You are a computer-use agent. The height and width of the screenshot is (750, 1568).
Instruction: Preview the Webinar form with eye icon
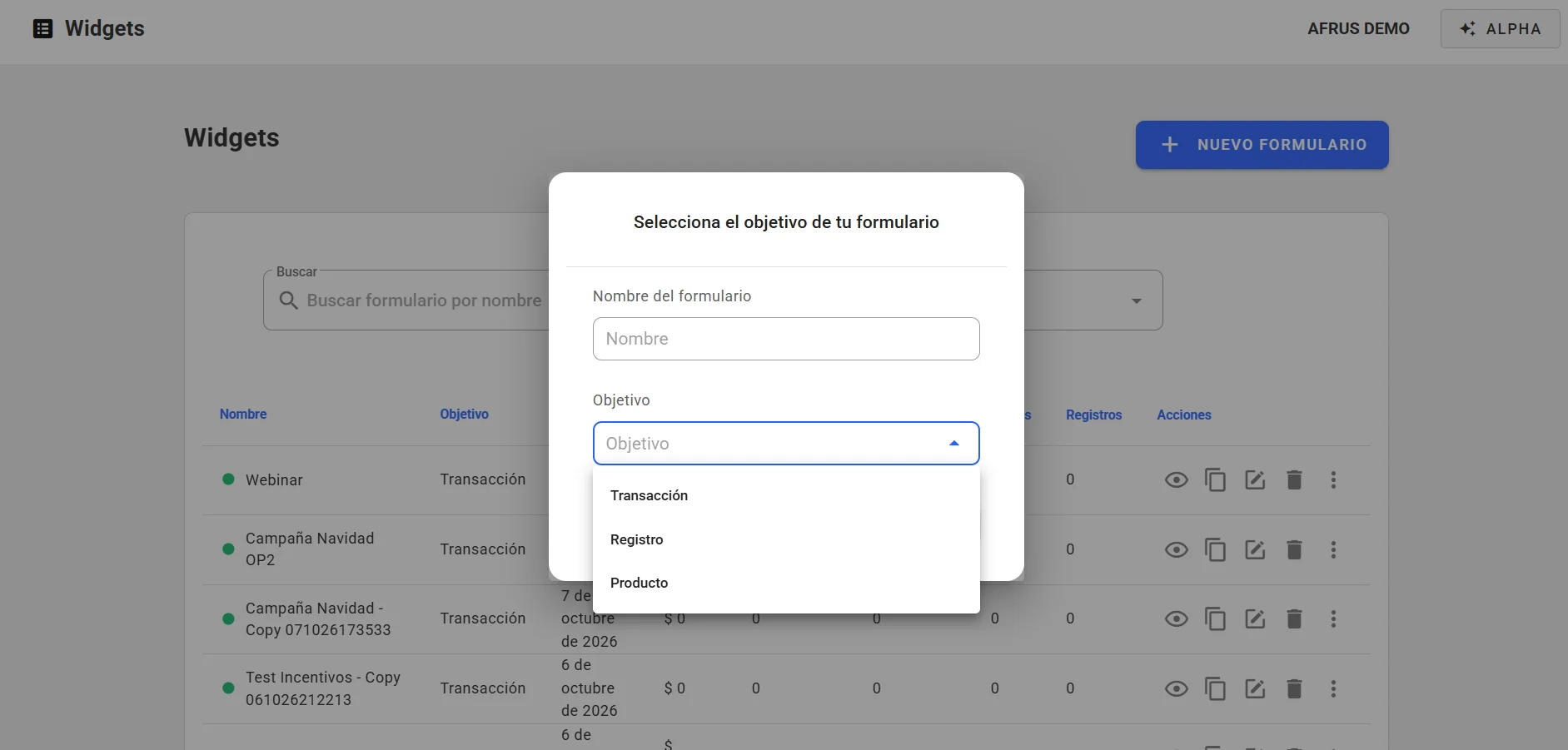coord(1176,479)
